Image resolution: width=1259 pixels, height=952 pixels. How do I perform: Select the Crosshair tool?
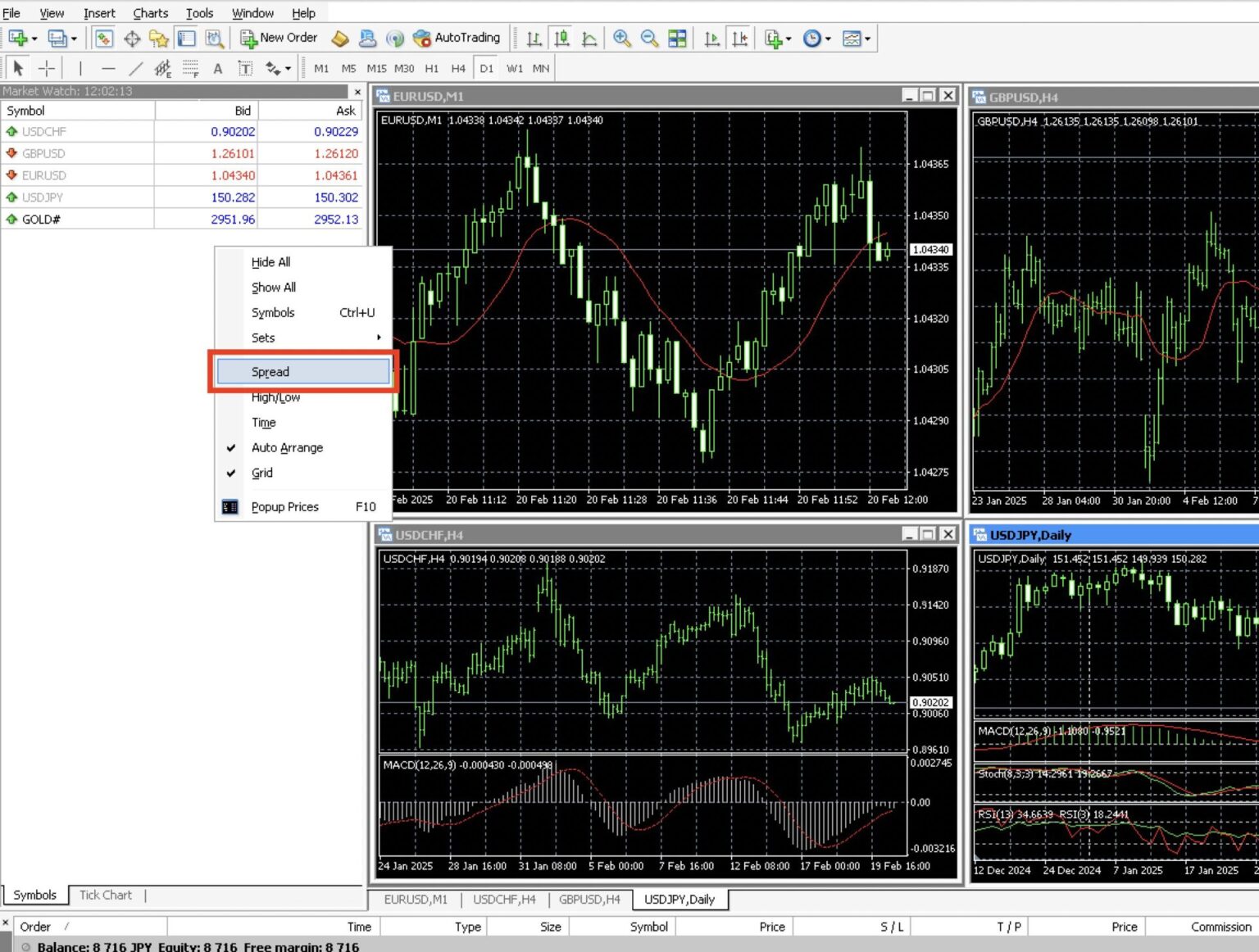coord(47,69)
